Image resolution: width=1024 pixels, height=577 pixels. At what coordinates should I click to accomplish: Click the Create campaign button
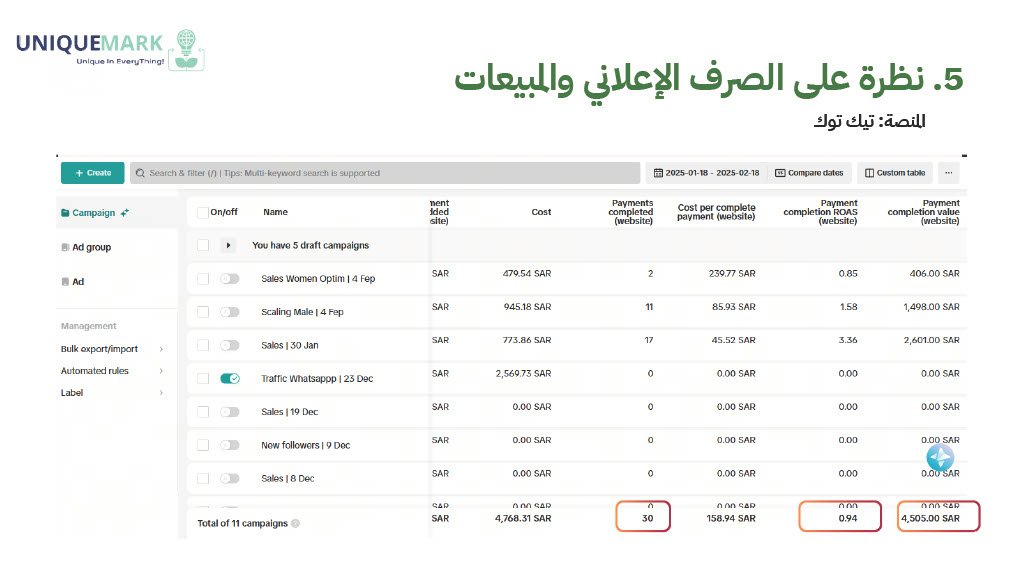(92, 173)
